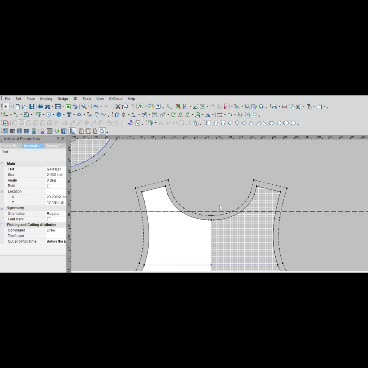
Task: Open the File menu
Action: point(8,99)
